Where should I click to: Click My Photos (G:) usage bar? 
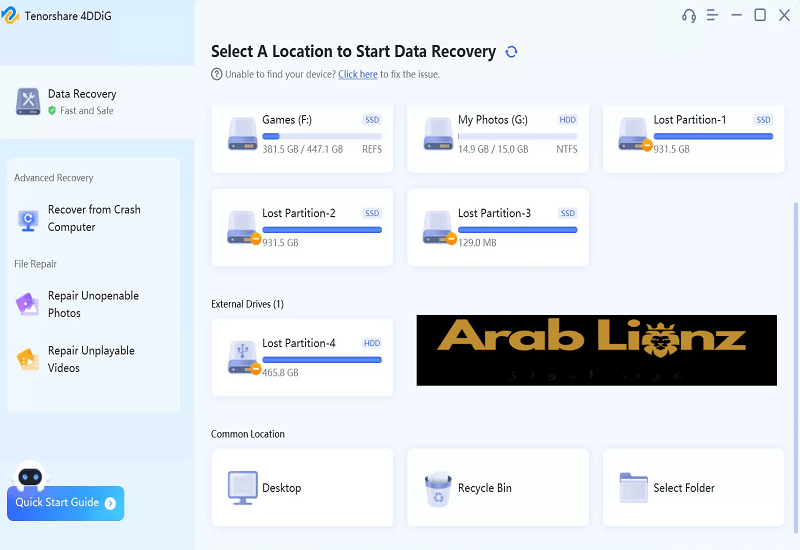click(517, 136)
